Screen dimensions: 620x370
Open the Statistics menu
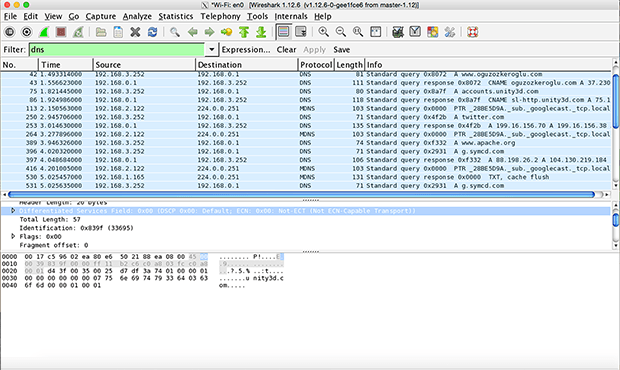176,16
